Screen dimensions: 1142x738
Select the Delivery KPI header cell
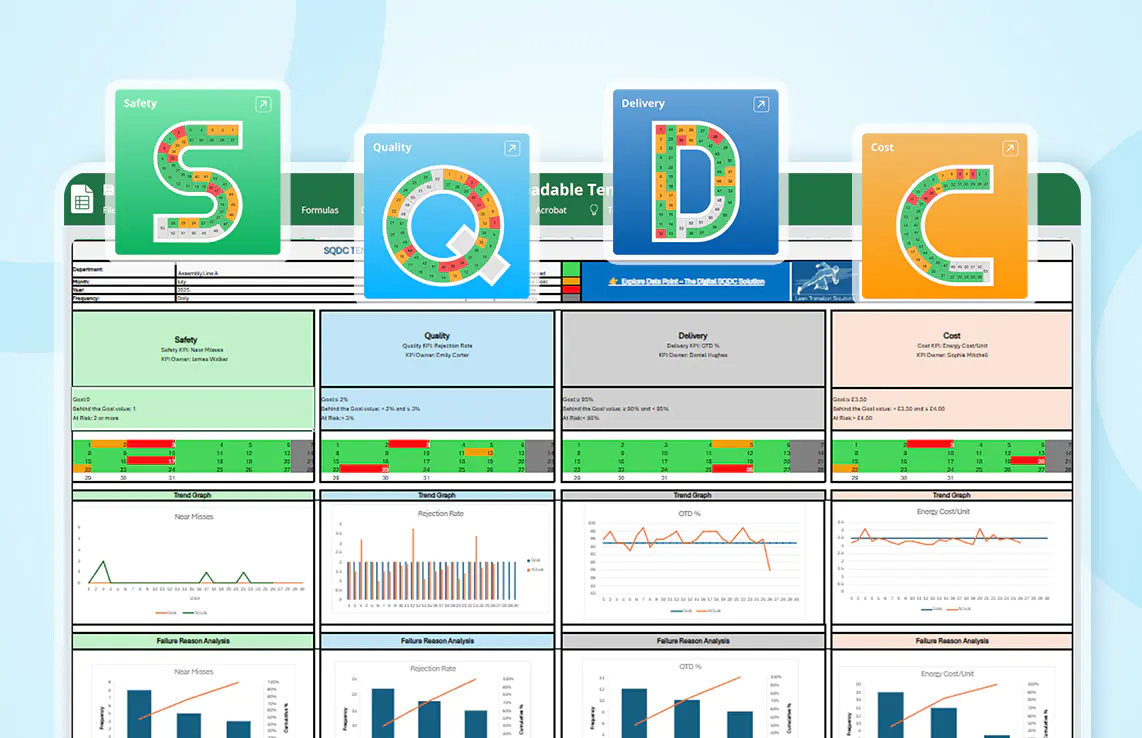pos(693,349)
